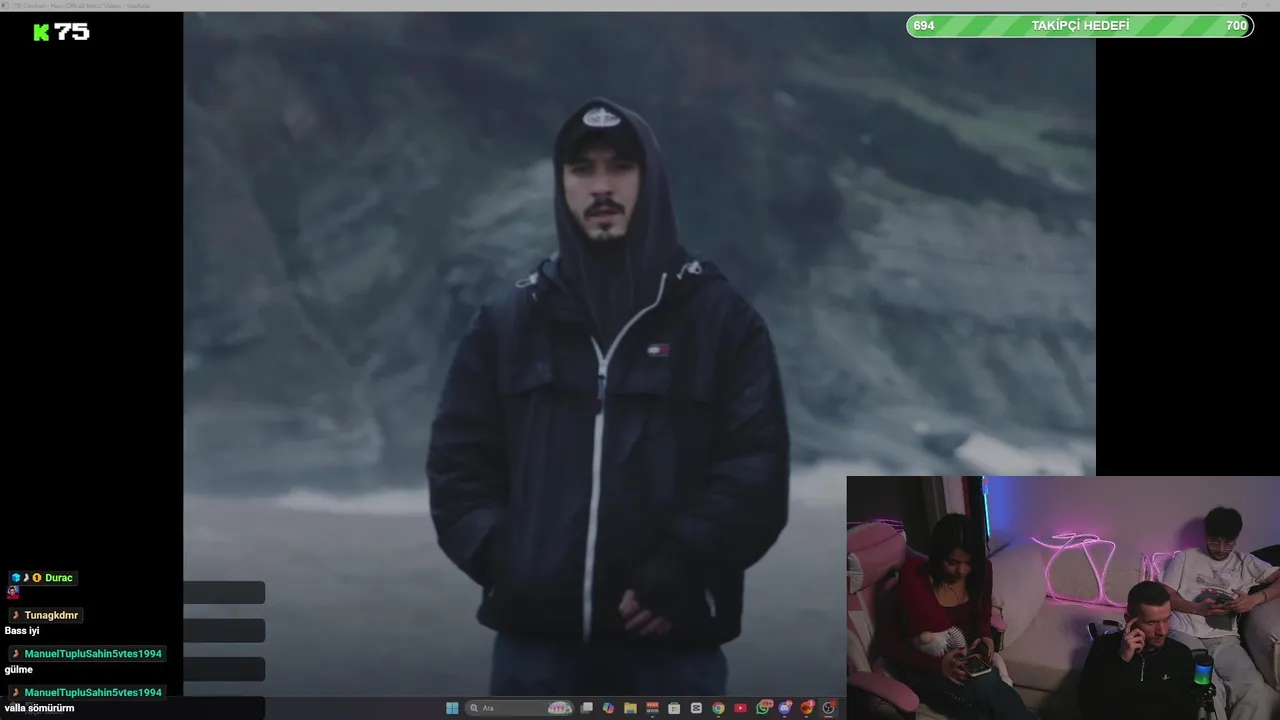Click the 694 current follower count
This screenshot has width=1280, height=720.
click(x=924, y=26)
